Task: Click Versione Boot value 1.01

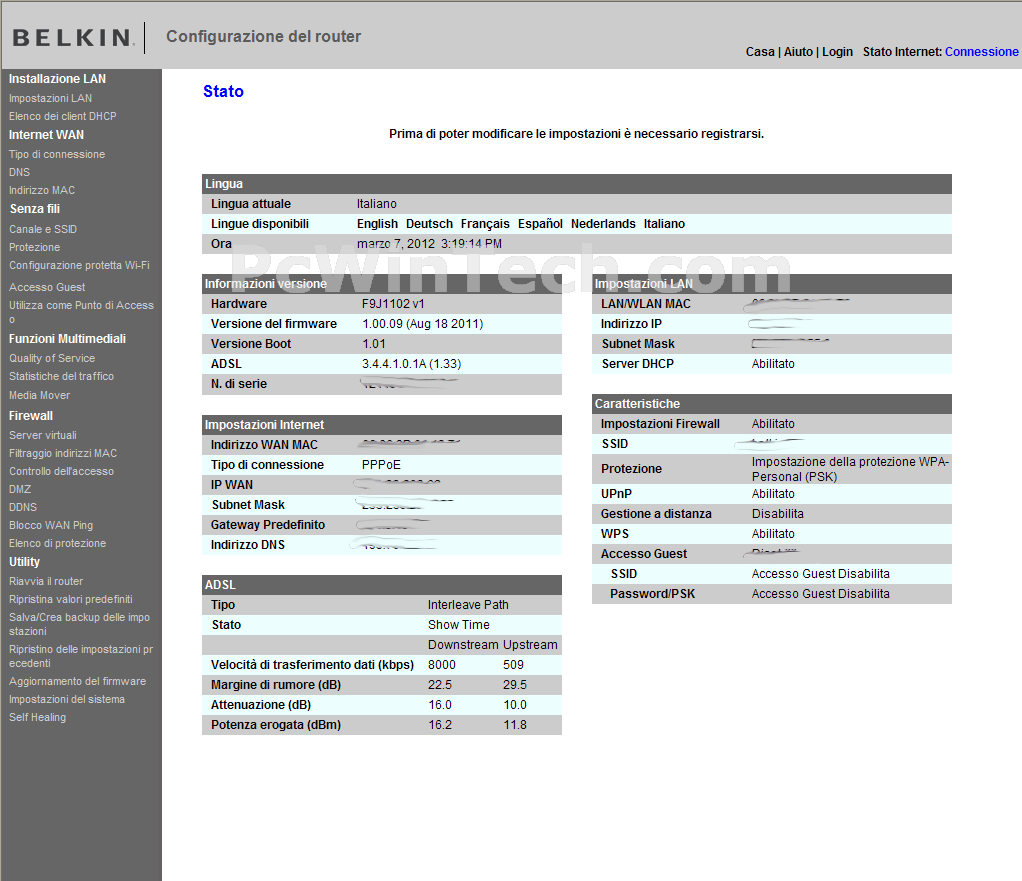Action: 374,344
